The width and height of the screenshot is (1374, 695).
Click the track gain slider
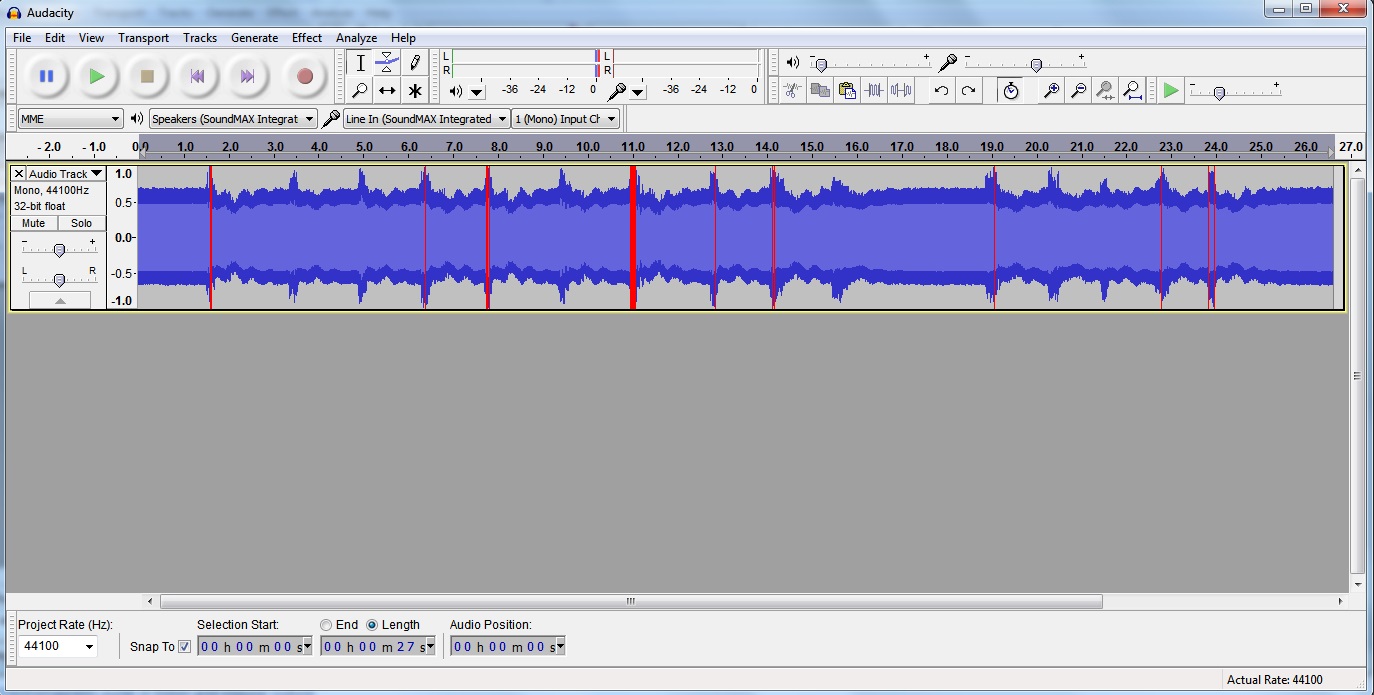pyautogui.click(x=59, y=250)
